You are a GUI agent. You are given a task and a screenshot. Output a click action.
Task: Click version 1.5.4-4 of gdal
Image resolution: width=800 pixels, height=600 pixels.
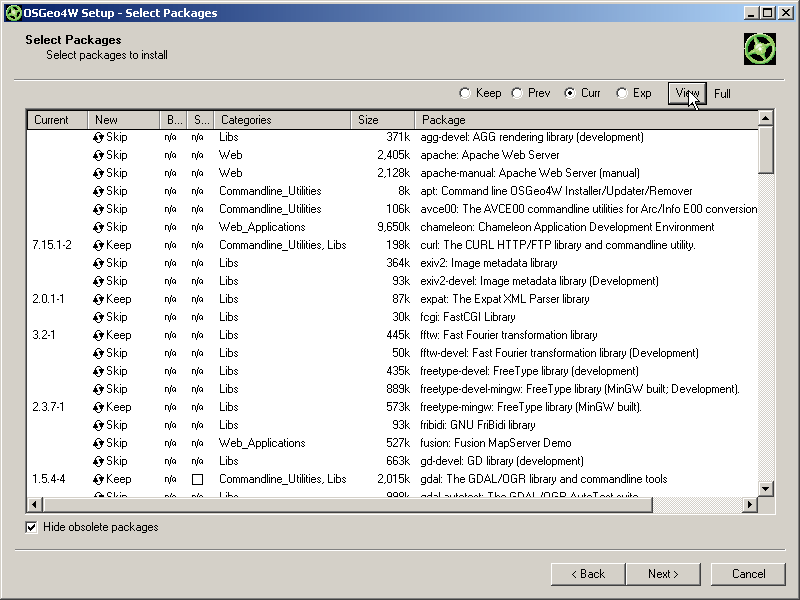(x=48, y=480)
